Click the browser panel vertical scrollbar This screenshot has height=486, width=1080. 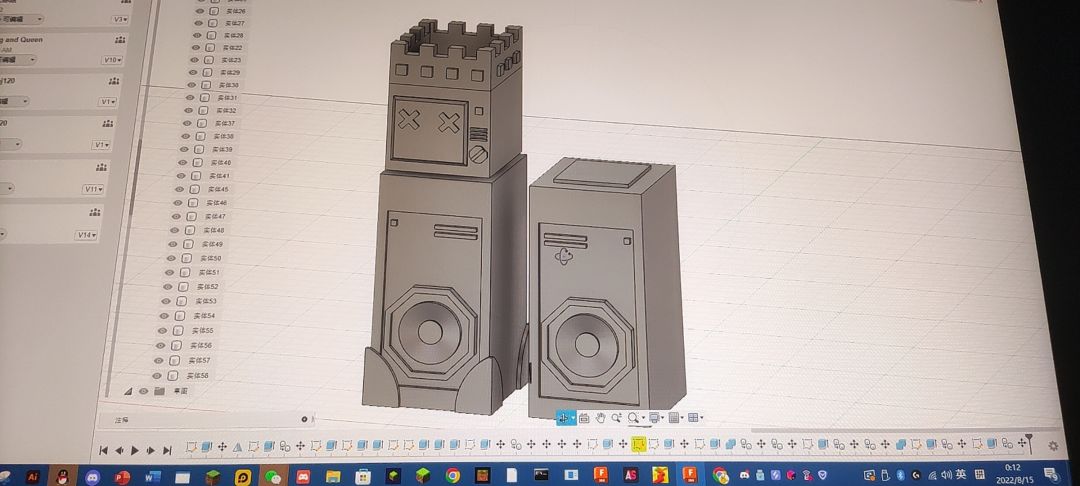135,179
